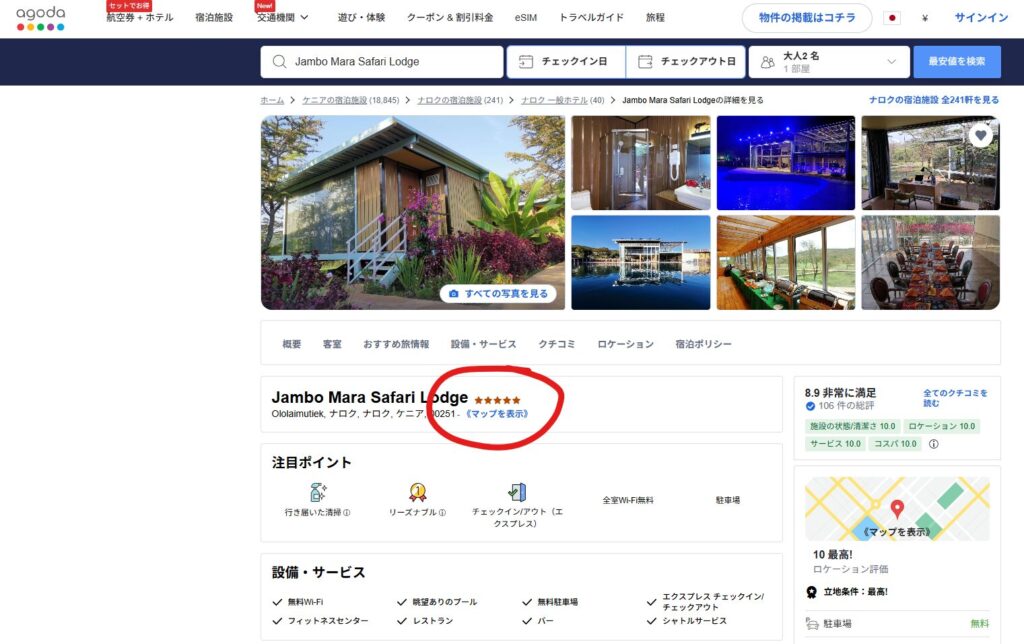Click the parking car icon

point(812,624)
